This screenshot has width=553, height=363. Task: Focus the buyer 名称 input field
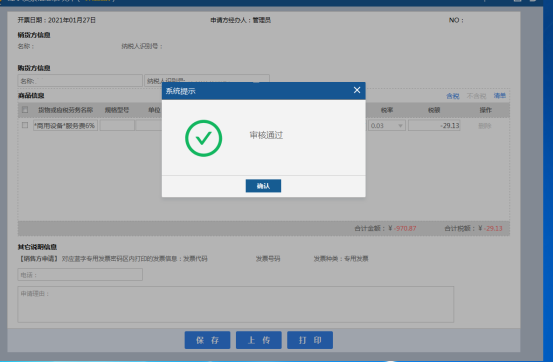click(80, 81)
